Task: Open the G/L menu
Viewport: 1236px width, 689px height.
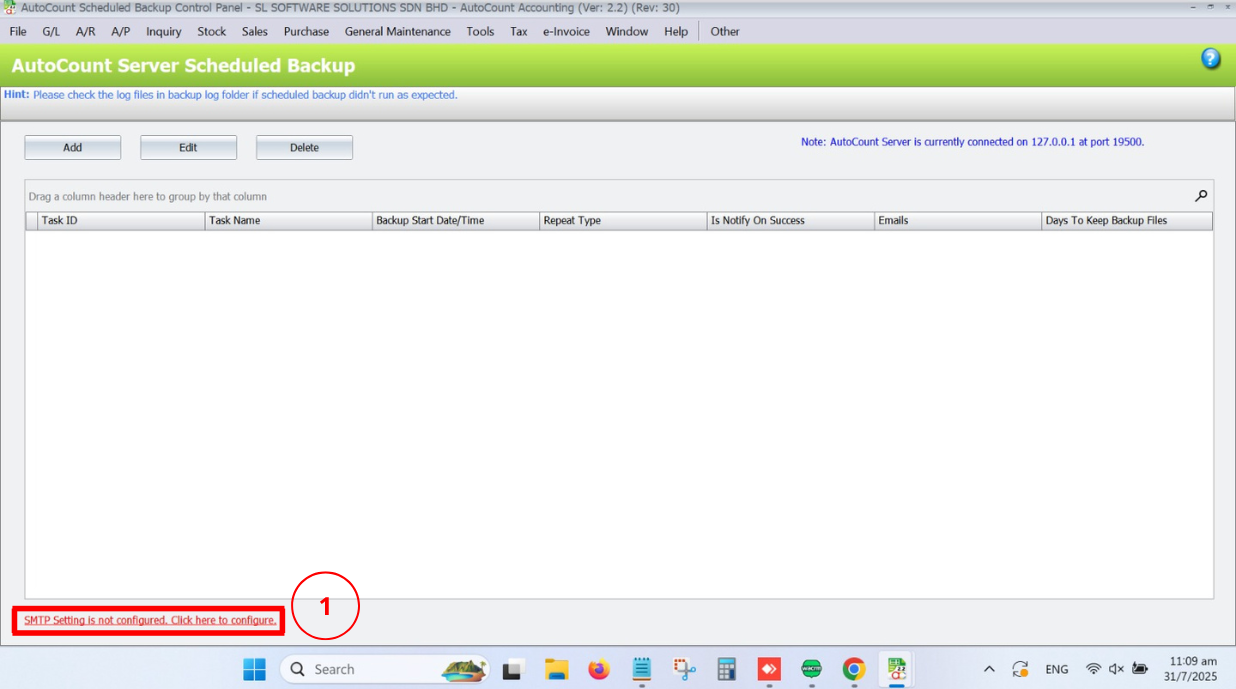Action: coord(51,31)
